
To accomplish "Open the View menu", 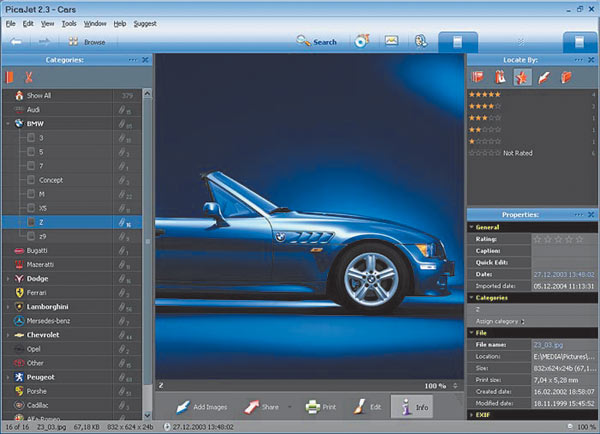I will pyautogui.click(x=47, y=24).
